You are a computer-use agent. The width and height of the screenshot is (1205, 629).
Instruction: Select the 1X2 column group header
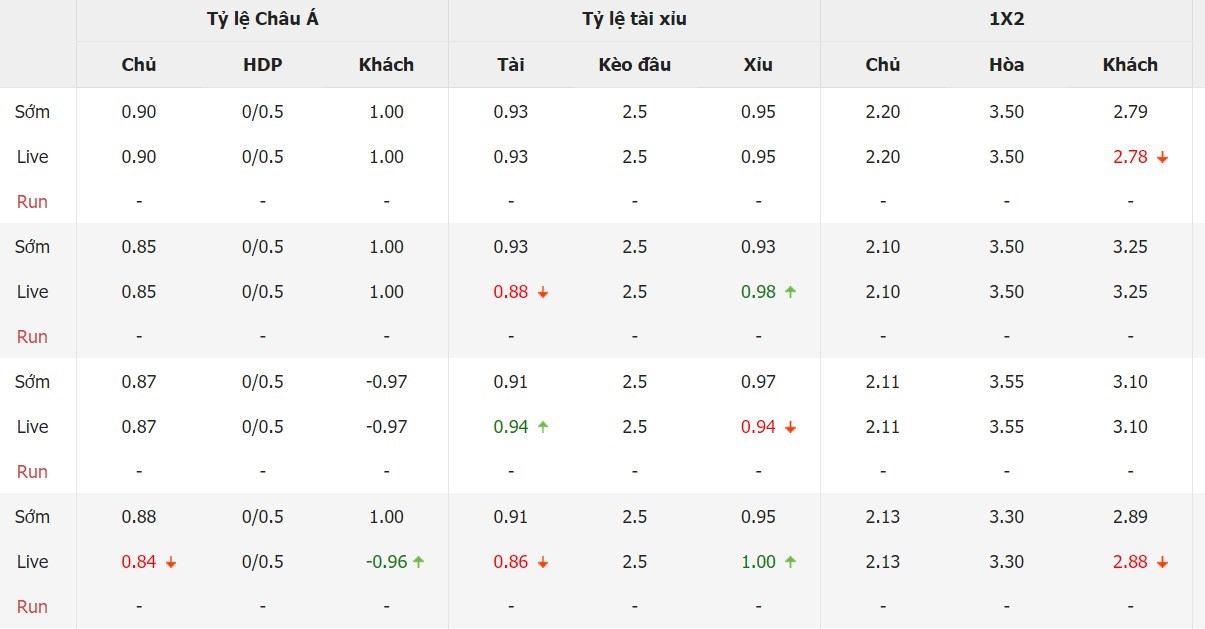click(1006, 20)
